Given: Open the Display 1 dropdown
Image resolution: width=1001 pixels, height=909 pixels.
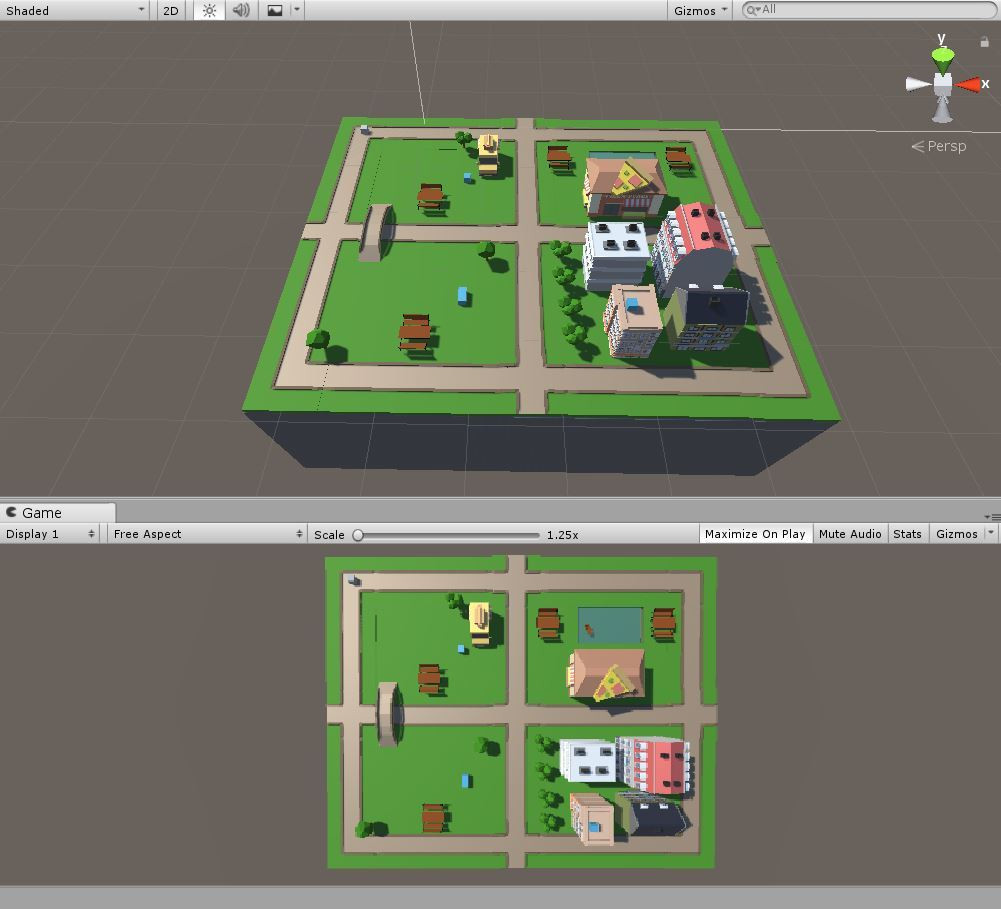Looking at the screenshot, I should pyautogui.click(x=50, y=534).
